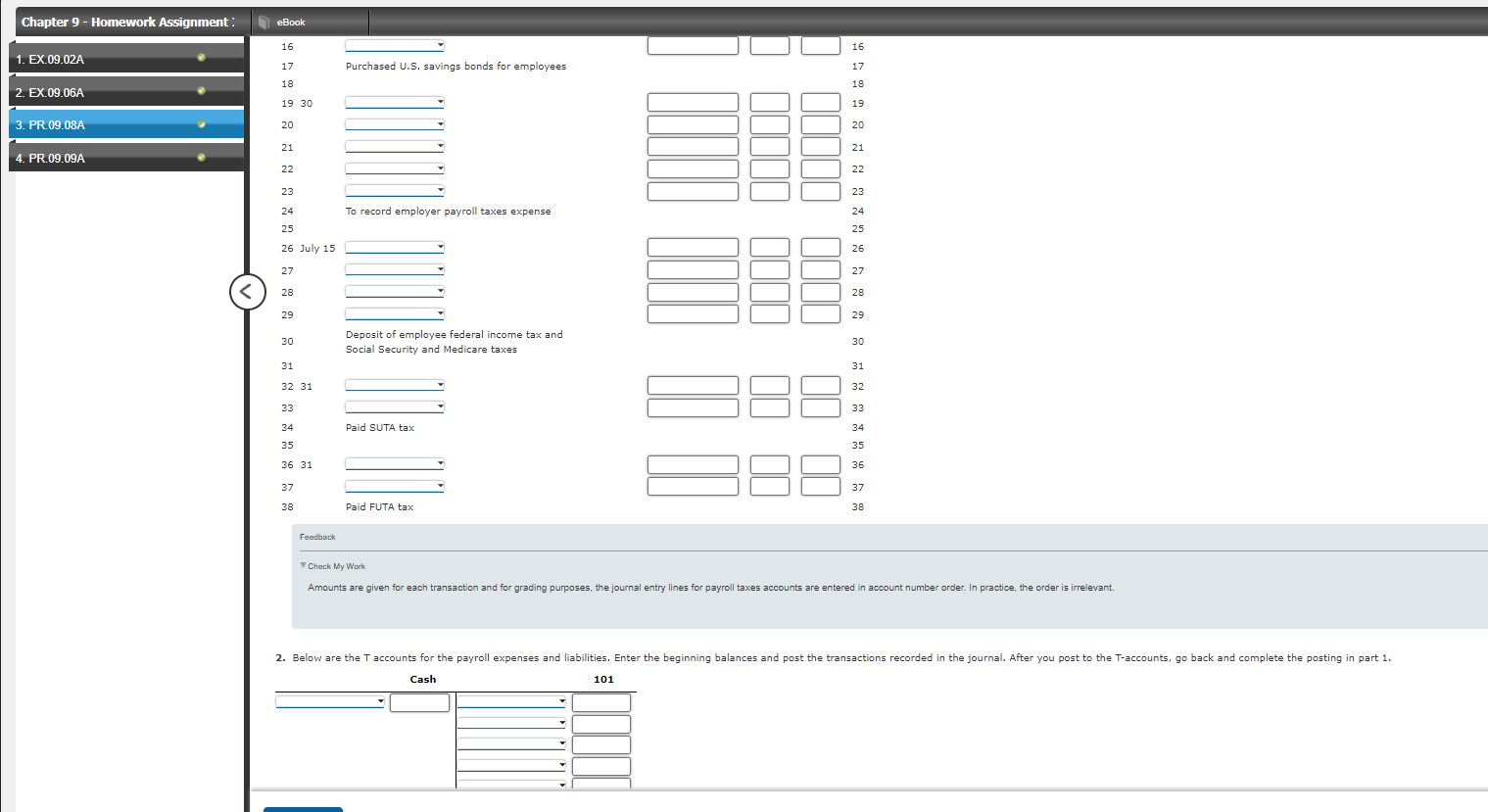This screenshot has height=812, width=1488.
Task: Open the left-side dropdown in the Cash T-account
Action: click(330, 701)
